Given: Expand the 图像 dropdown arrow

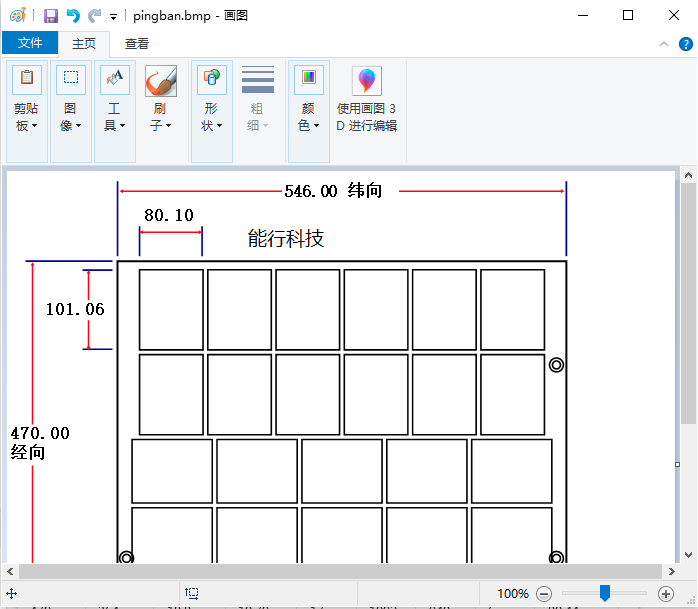Looking at the screenshot, I should (78, 126).
